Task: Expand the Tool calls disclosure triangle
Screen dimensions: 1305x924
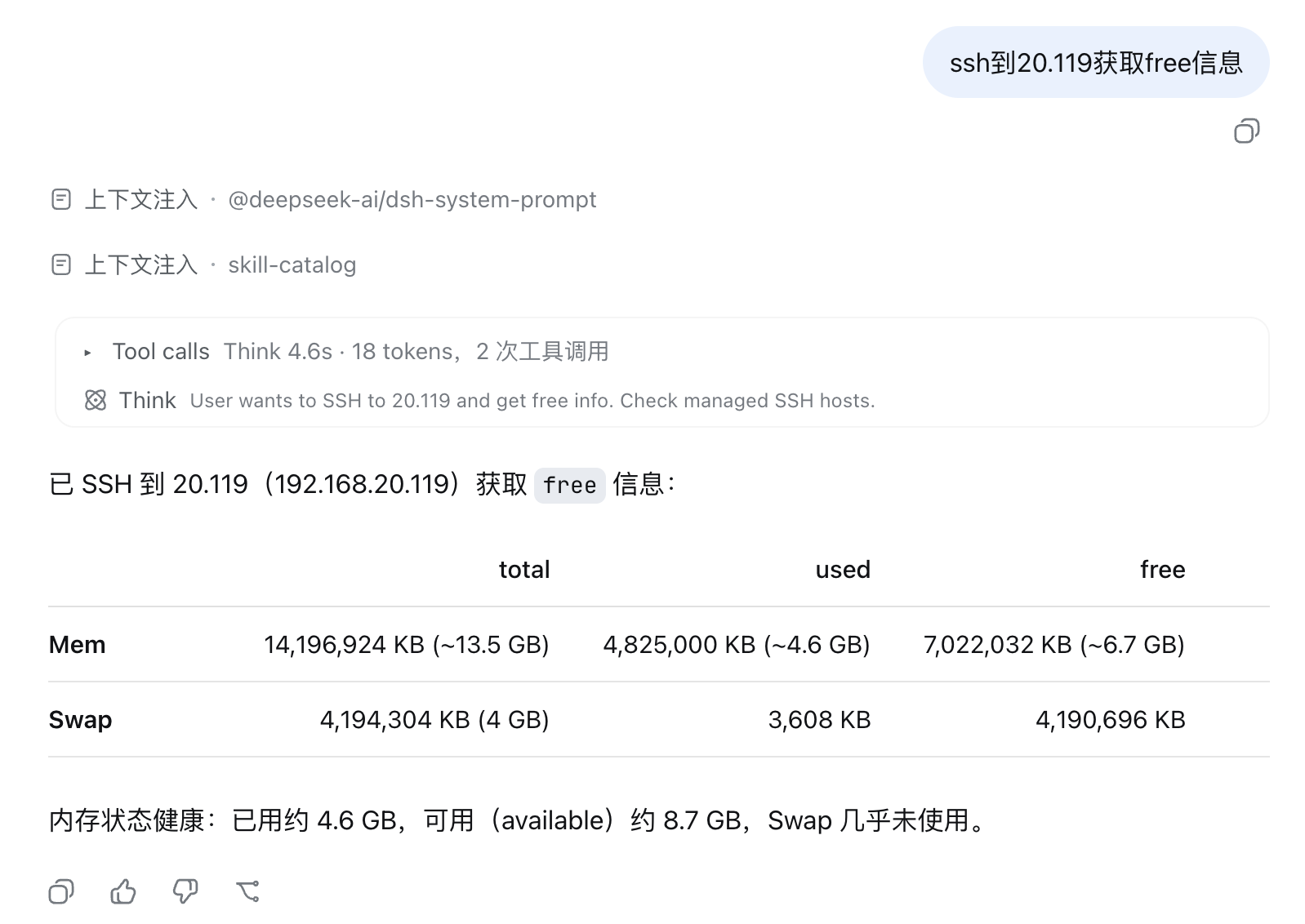Action: point(87,353)
